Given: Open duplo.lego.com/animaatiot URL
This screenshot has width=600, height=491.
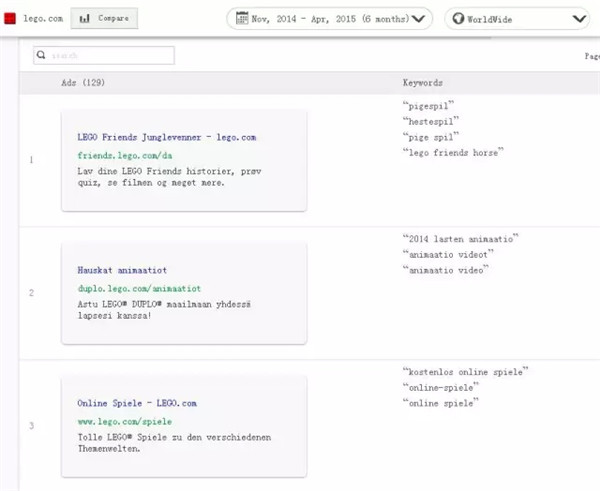Looking at the screenshot, I should coord(139,289).
